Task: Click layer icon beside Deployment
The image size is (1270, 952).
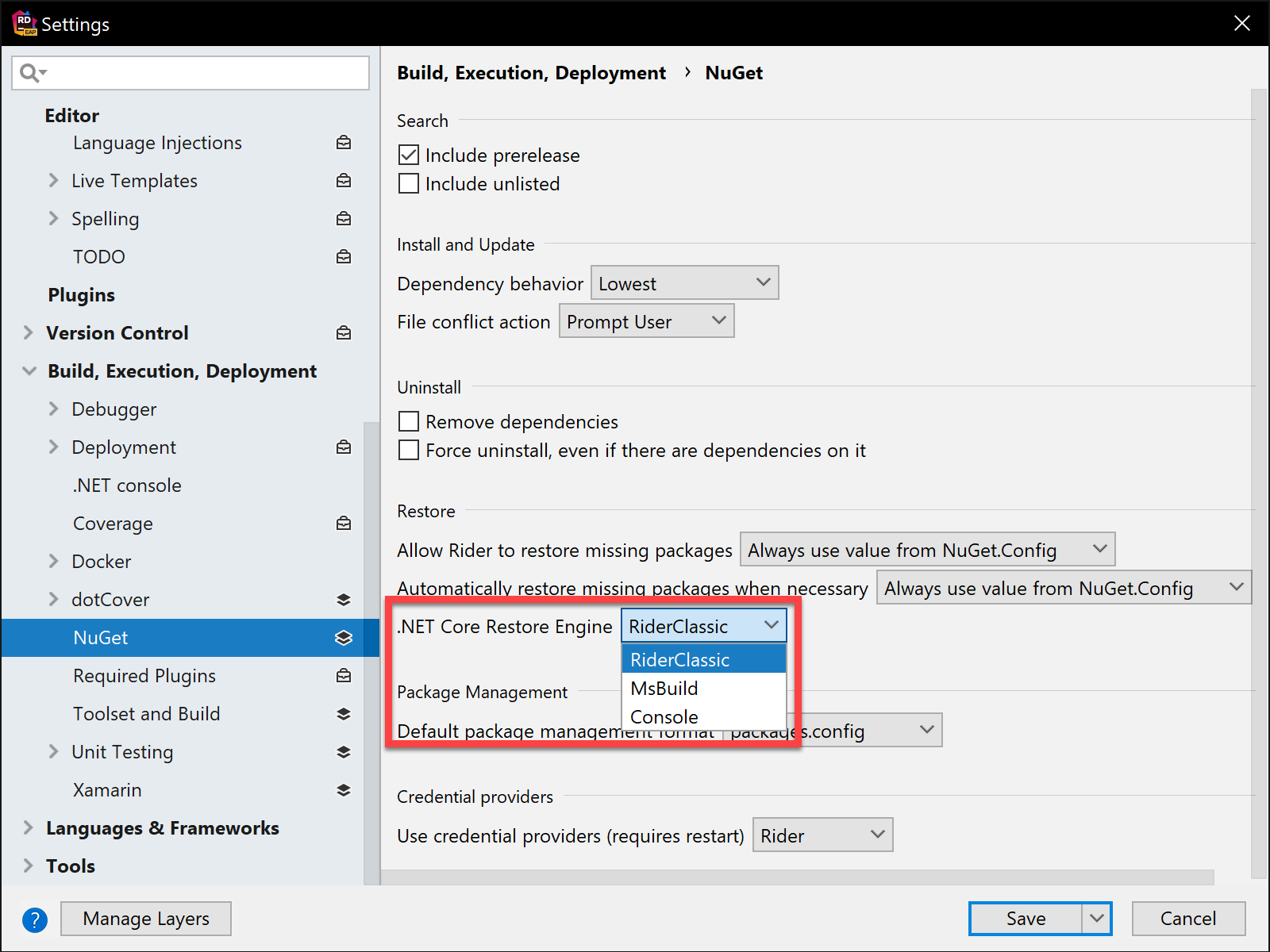Action: pyautogui.click(x=344, y=447)
